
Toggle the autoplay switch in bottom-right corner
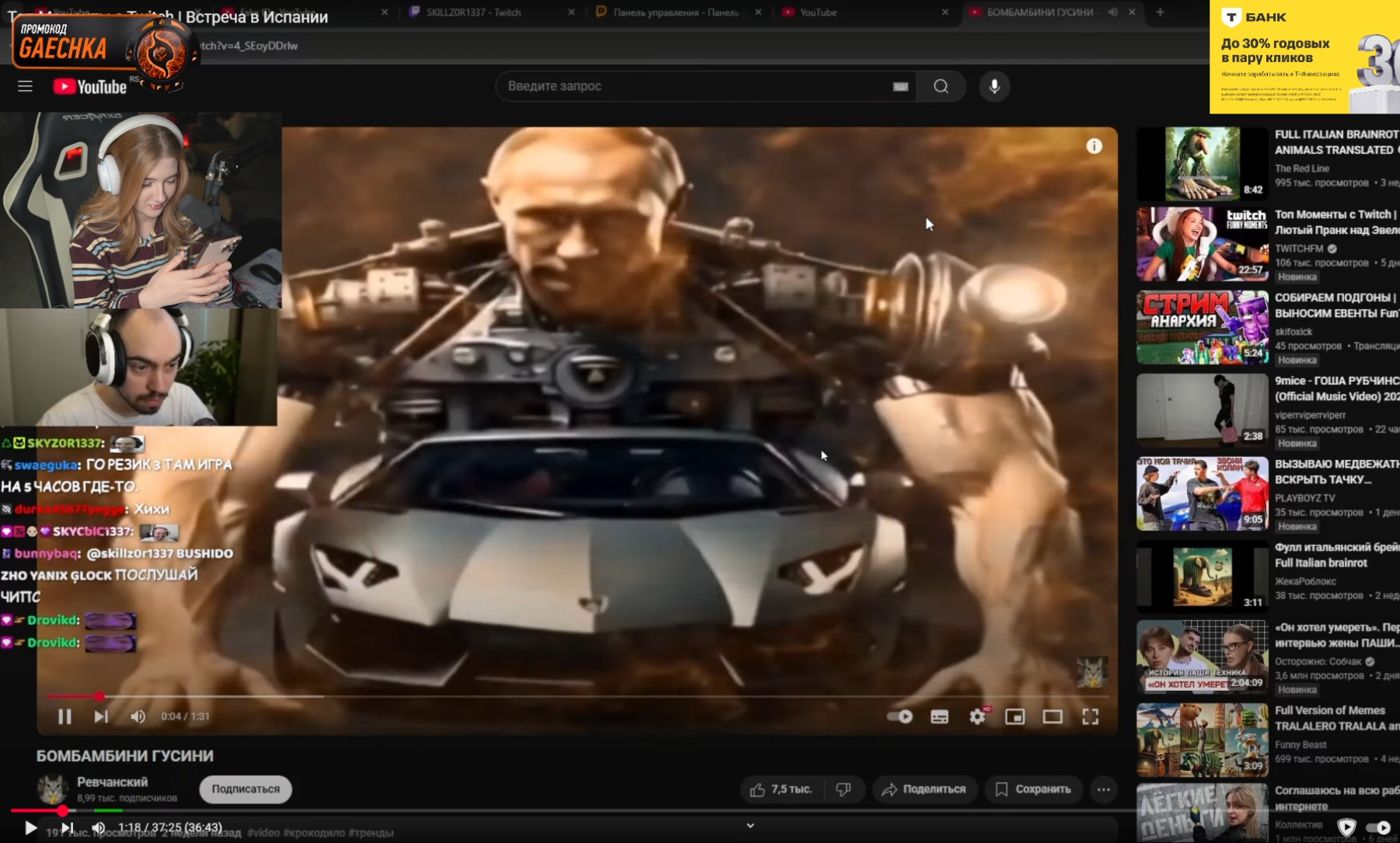[x=1378, y=828]
